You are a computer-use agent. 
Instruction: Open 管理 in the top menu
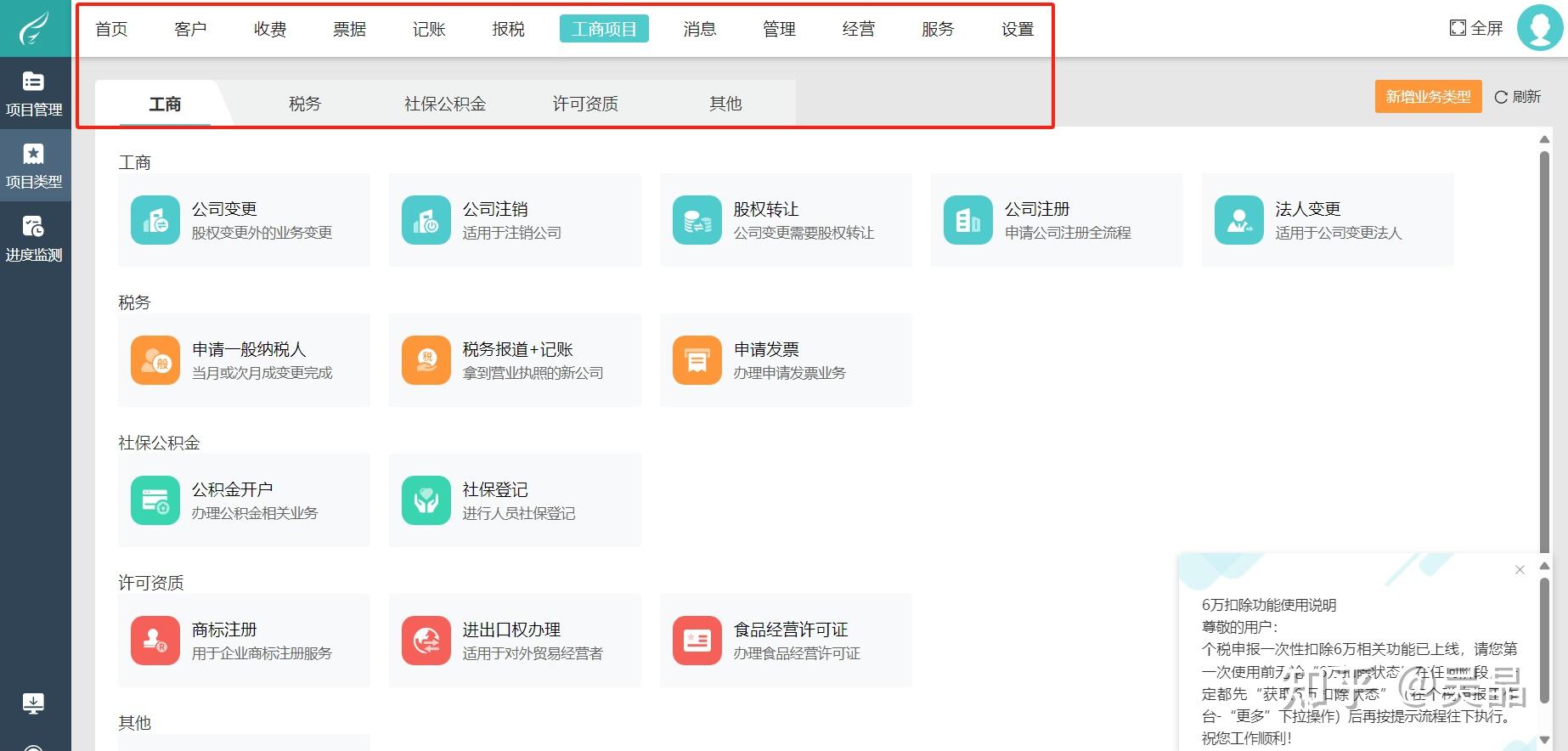pos(779,29)
